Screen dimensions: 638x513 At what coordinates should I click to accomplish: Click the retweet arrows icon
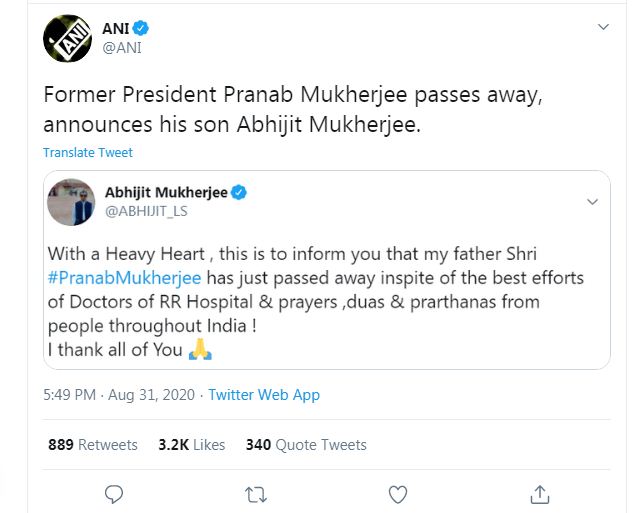(x=256, y=493)
